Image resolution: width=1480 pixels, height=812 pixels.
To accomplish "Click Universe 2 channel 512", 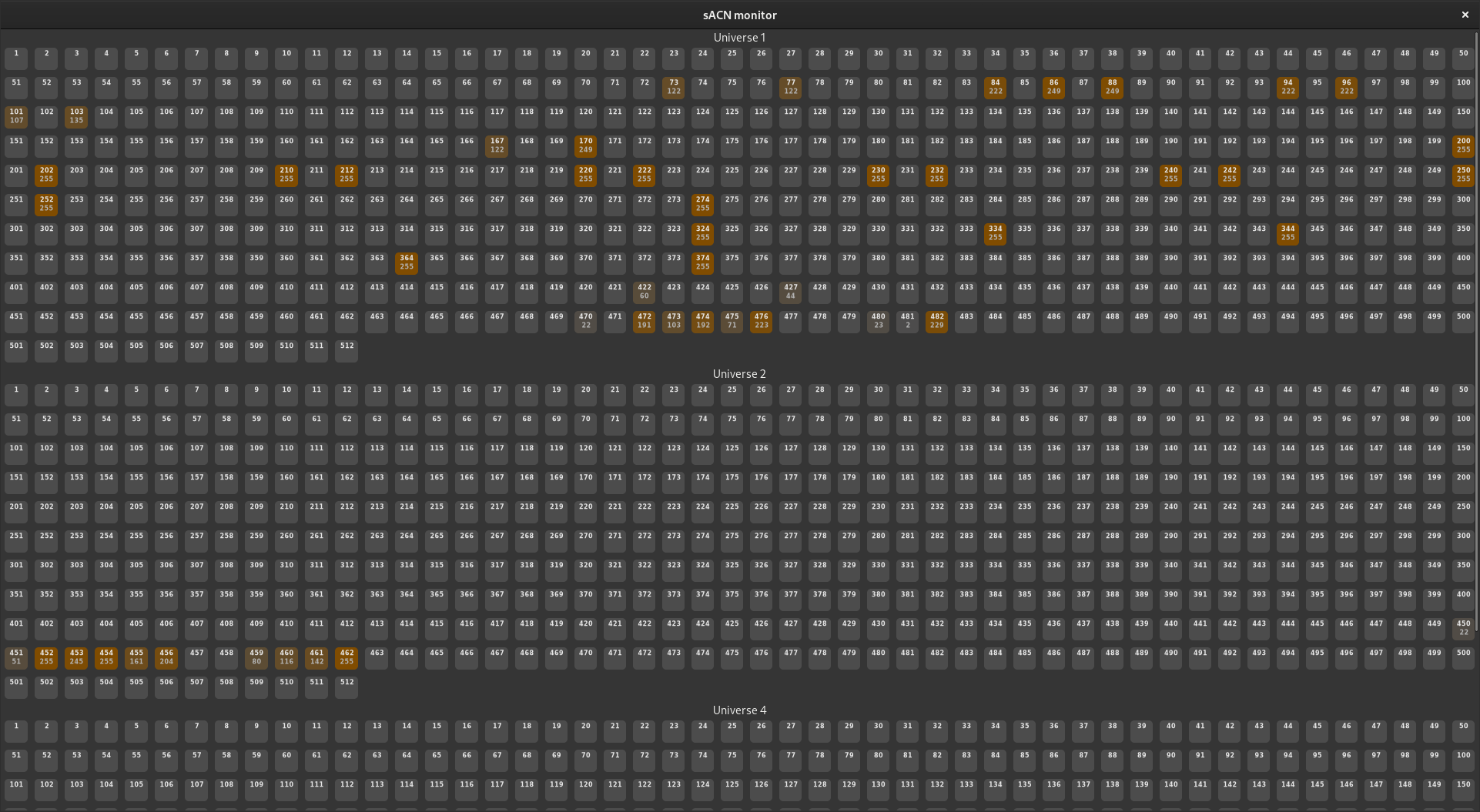I will tap(347, 687).
